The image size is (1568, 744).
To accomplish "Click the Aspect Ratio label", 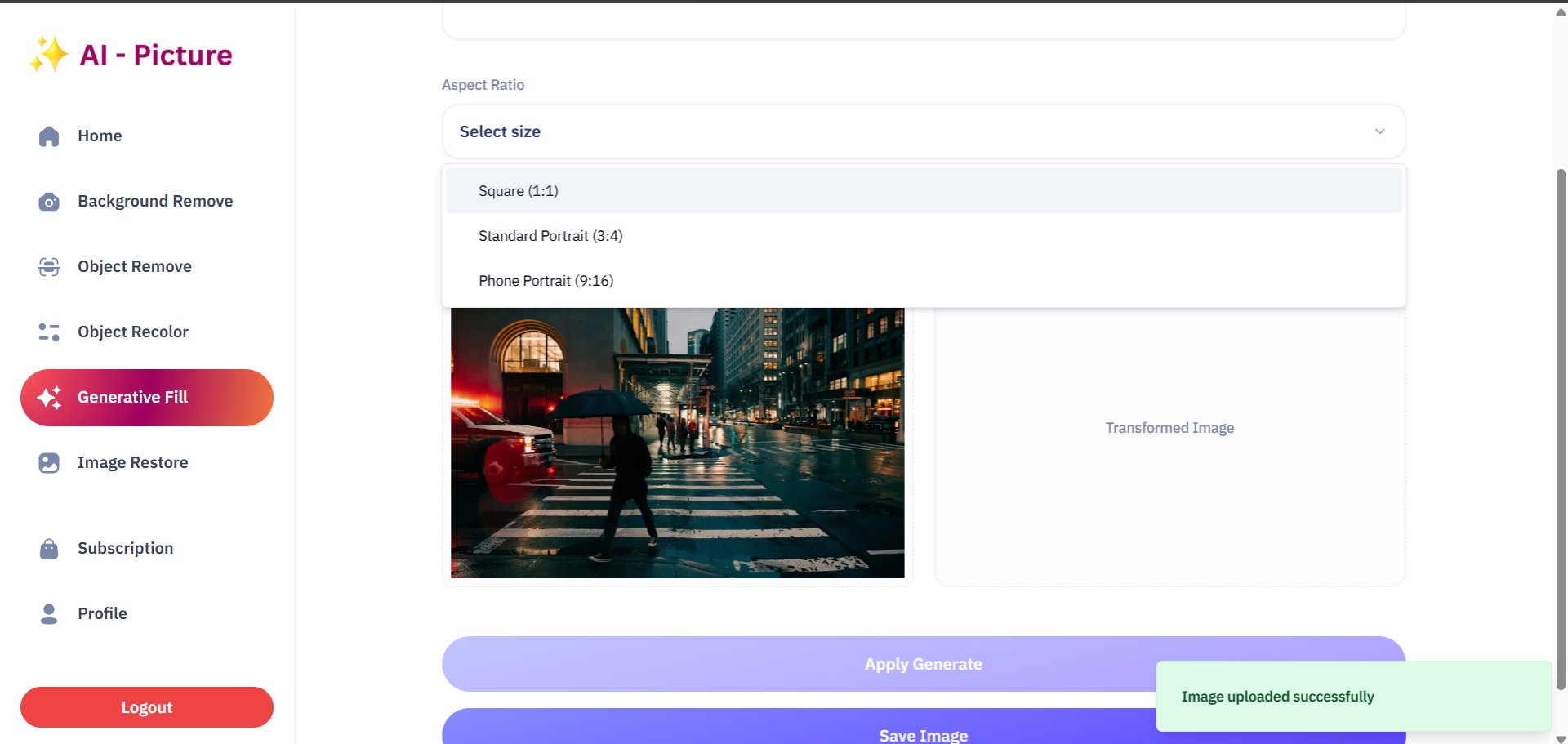I will (x=483, y=85).
